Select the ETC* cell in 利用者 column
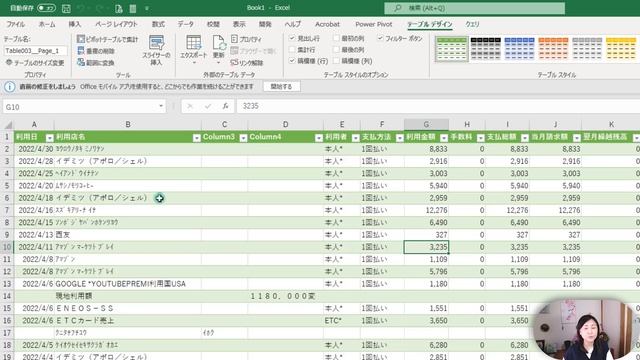The image size is (640, 360). coord(342,320)
